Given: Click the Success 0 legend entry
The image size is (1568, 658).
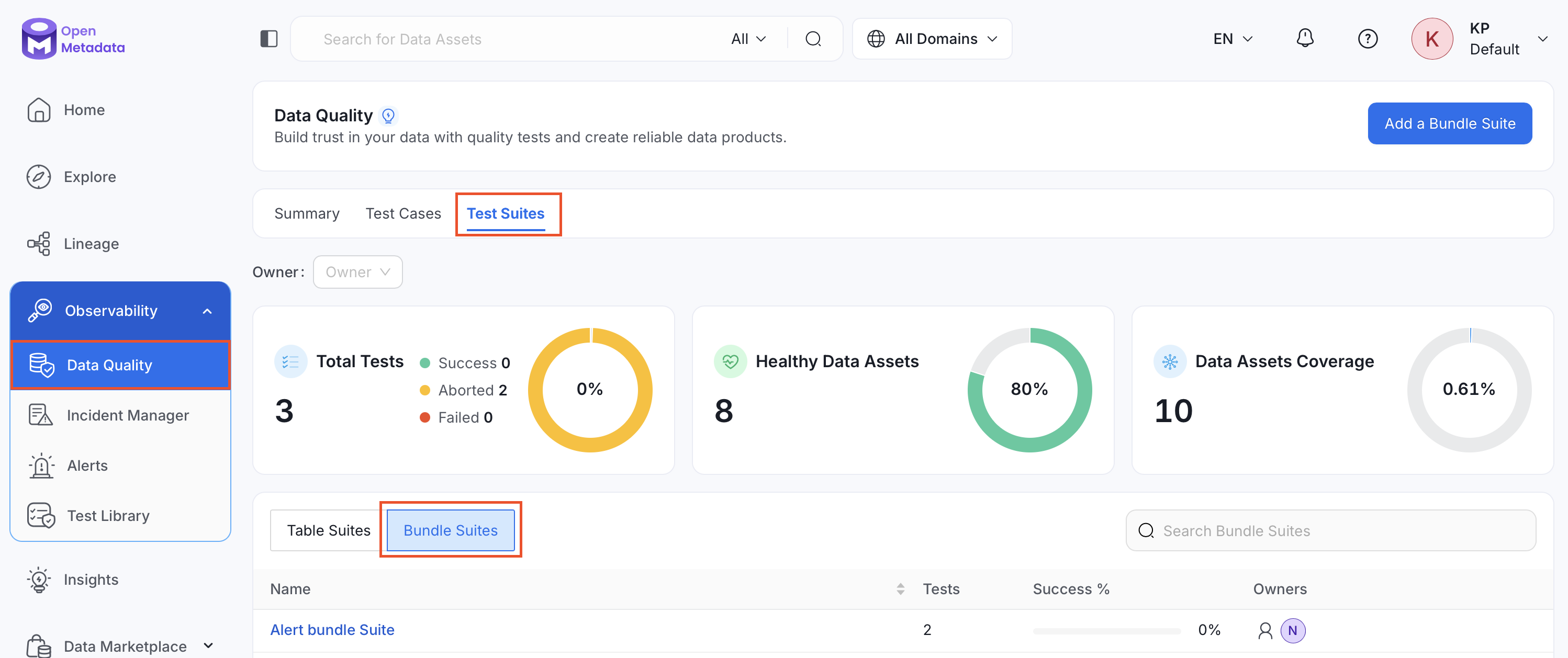Looking at the screenshot, I should click(x=464, y=363).
